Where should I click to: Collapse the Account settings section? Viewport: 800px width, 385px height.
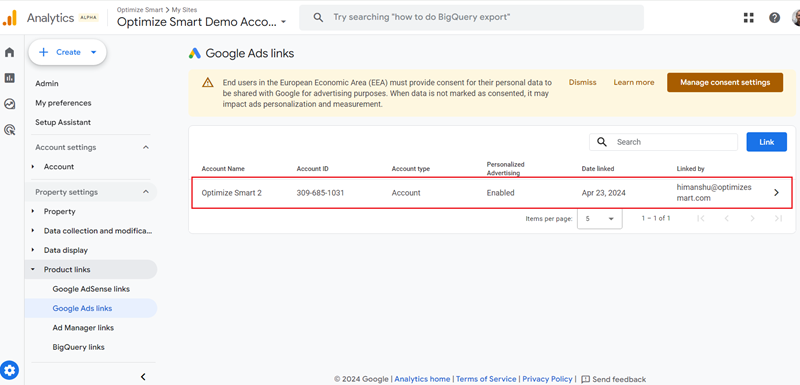(145, 147)
